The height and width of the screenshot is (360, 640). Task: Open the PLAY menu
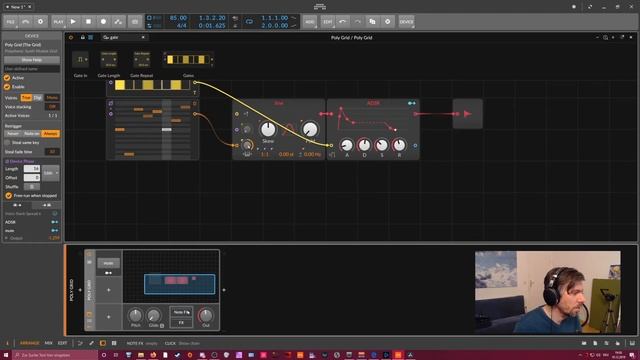click(x=58, y=22)
